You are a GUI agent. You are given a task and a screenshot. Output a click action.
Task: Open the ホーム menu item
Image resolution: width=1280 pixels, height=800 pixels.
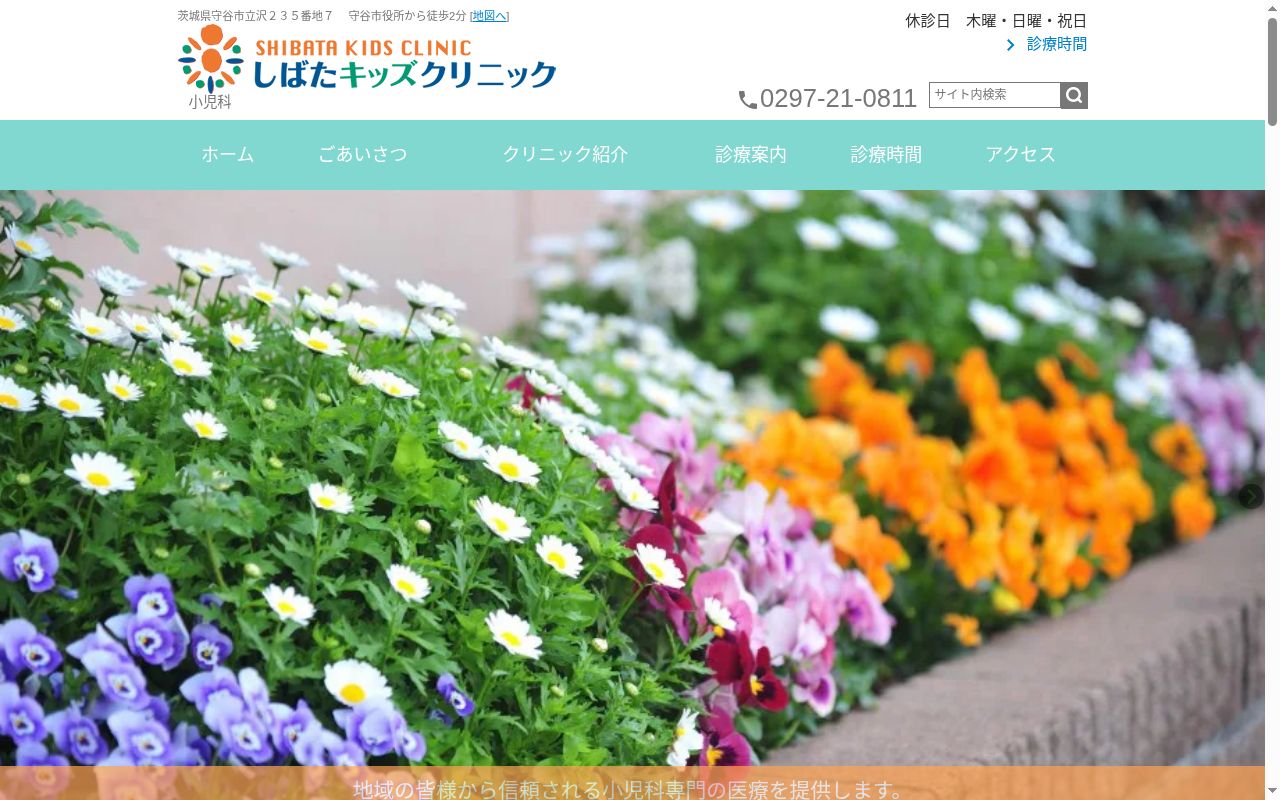pos(228,155)
